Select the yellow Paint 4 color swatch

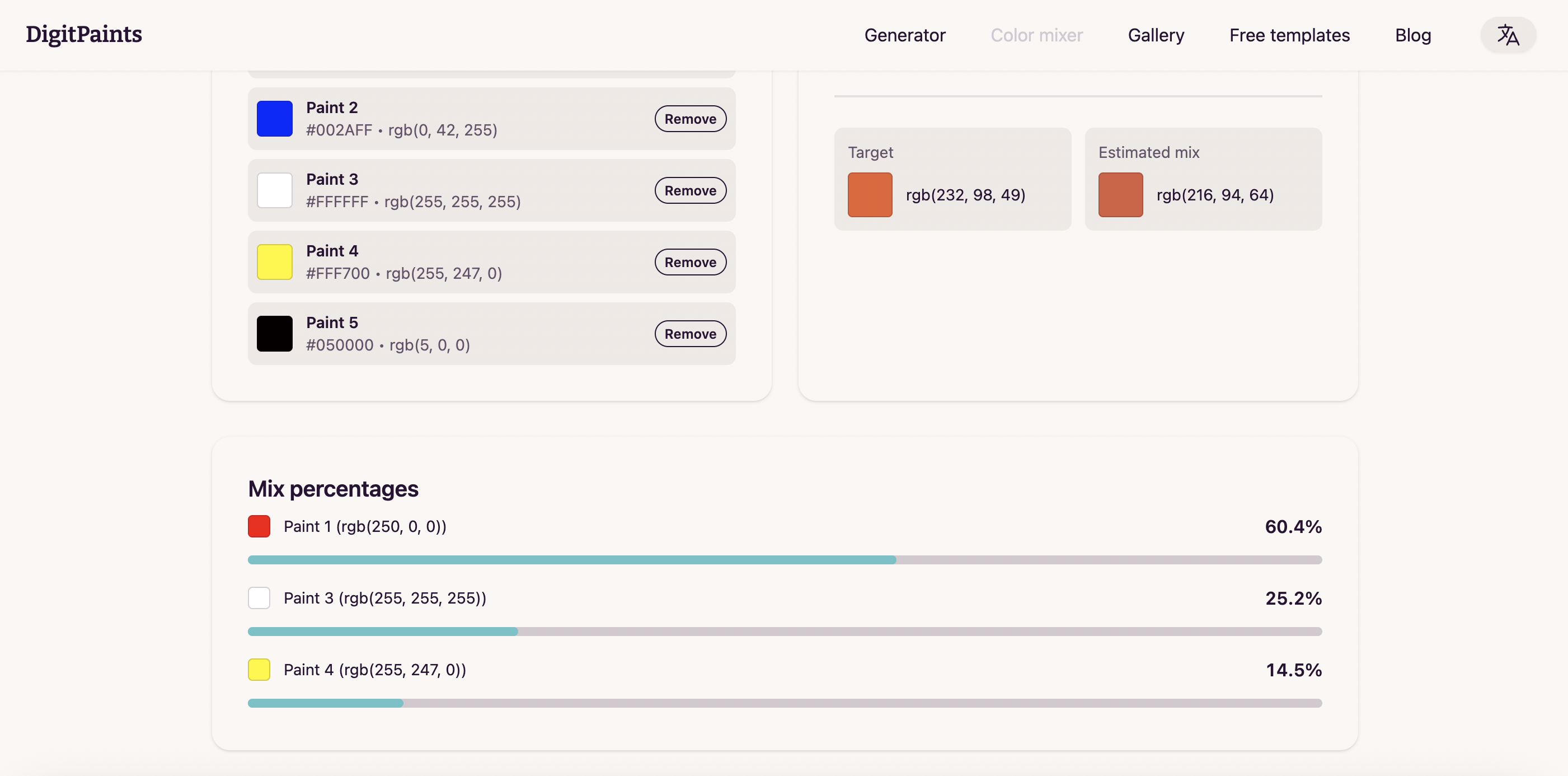[274, 261]
